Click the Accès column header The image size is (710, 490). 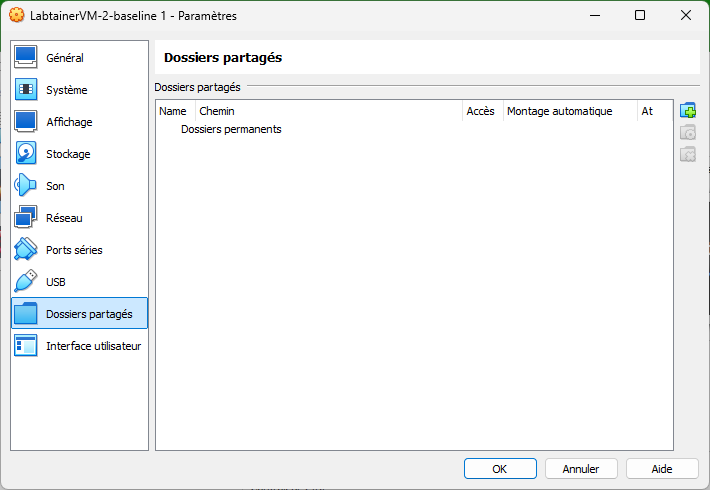pyautogui.click(x=480, y=111)
